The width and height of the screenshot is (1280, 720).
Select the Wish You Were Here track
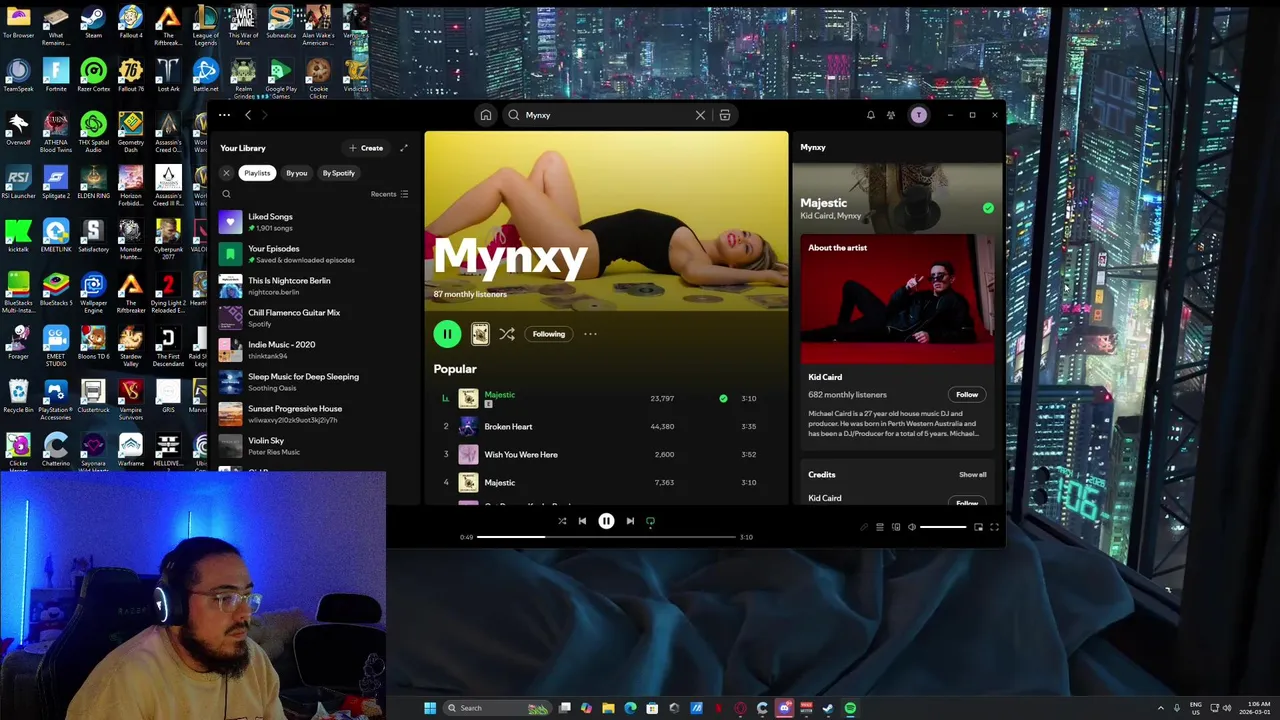coord(606,454)
